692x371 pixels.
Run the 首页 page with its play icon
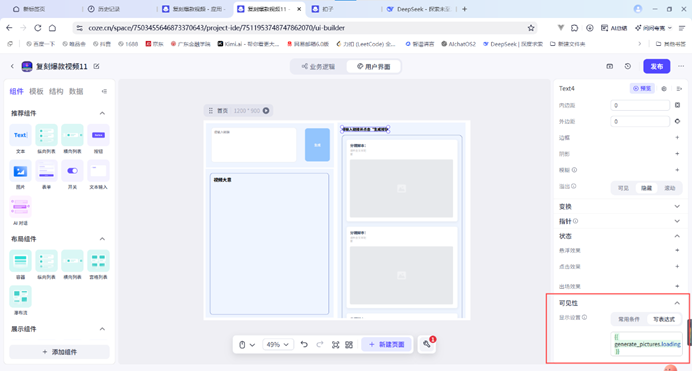(266, 111)
